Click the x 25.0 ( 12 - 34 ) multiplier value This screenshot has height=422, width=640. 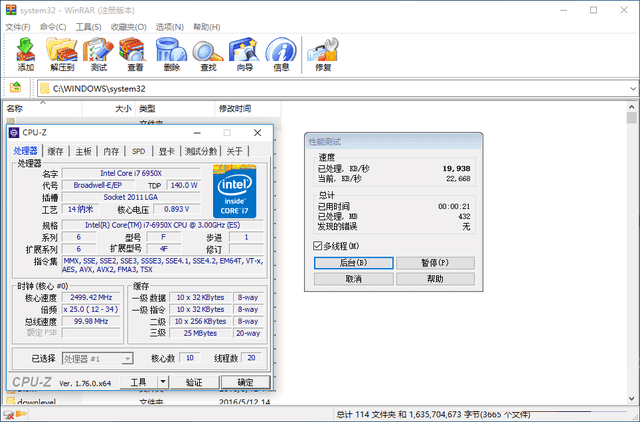coord(91,309)
